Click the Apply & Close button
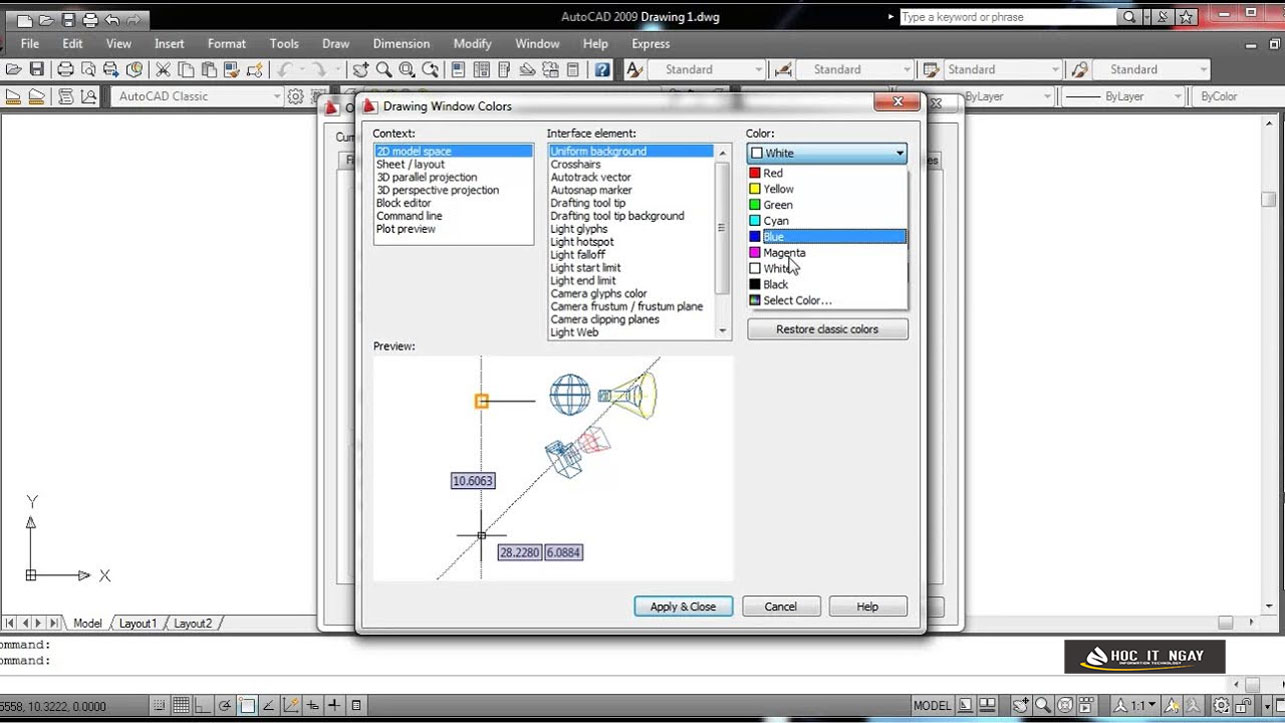The height and width of the screenshot is (723, 1285). click(683, 606)
